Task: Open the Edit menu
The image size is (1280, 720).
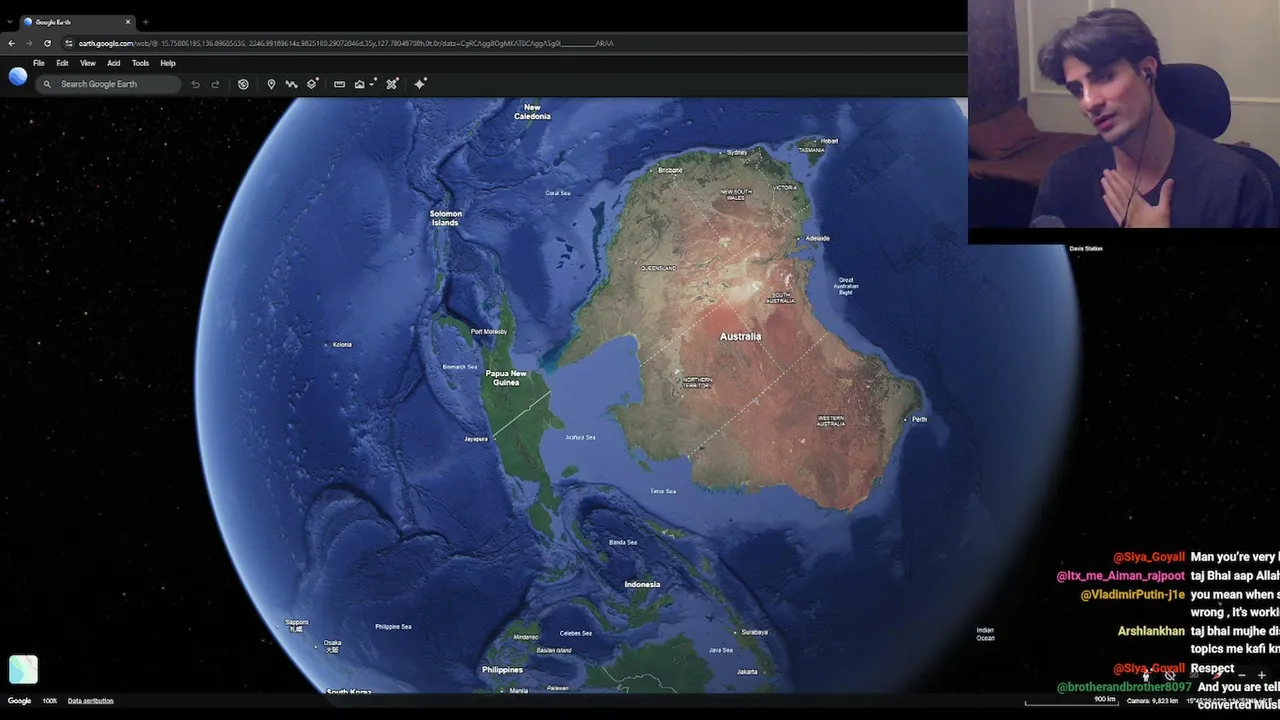Action: [62, 63]
